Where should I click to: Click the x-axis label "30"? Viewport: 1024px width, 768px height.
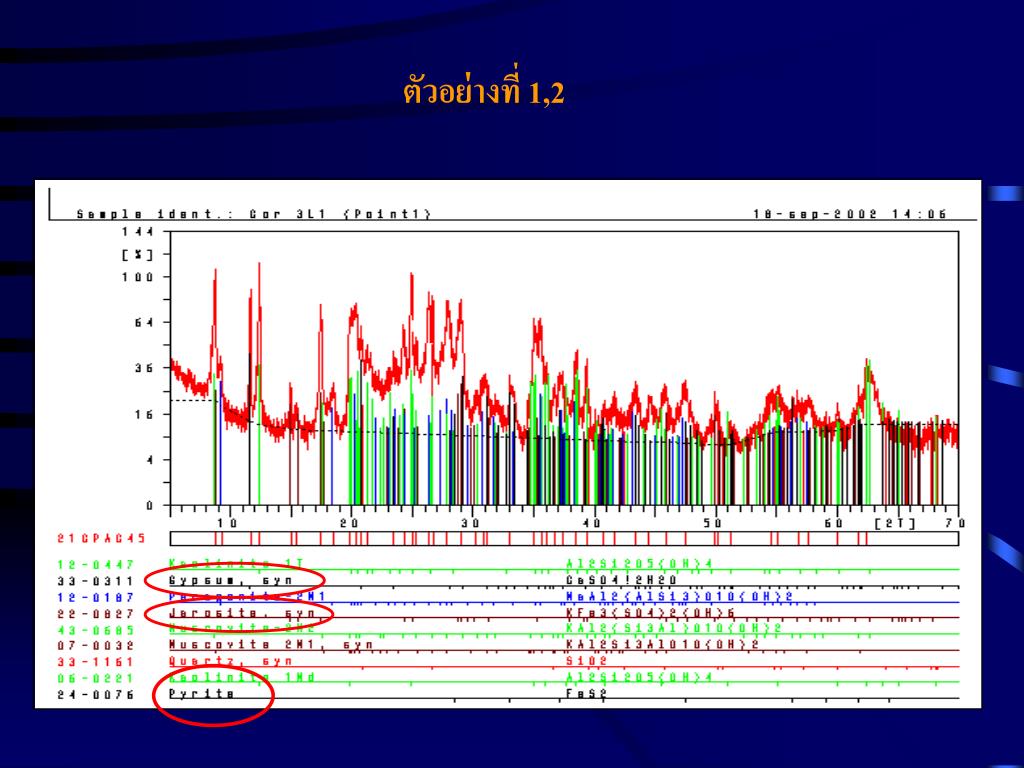[470, 523]
